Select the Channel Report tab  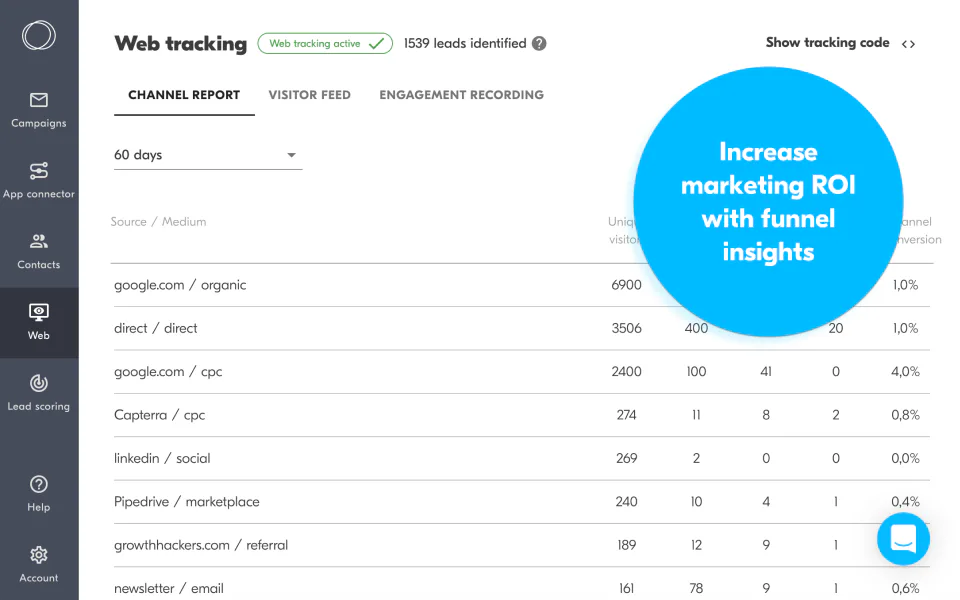pyautogui.click(x=184, y=95)
